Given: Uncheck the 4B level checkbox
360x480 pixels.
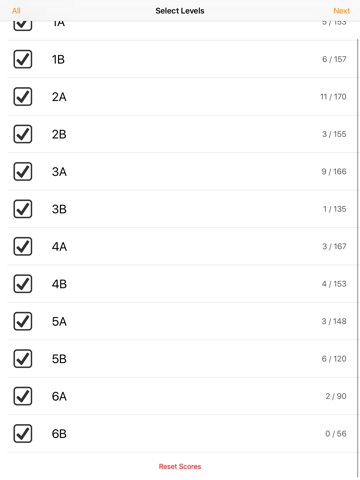Looking at the screenshot, I should pyautogui.click(x=23, y=284).
